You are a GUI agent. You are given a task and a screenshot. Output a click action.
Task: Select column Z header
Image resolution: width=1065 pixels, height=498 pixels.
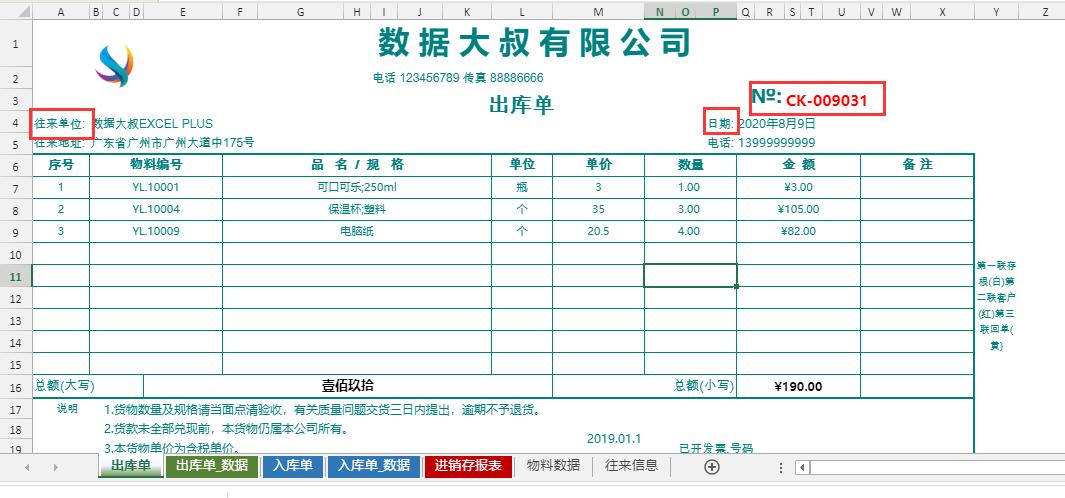1045,12
